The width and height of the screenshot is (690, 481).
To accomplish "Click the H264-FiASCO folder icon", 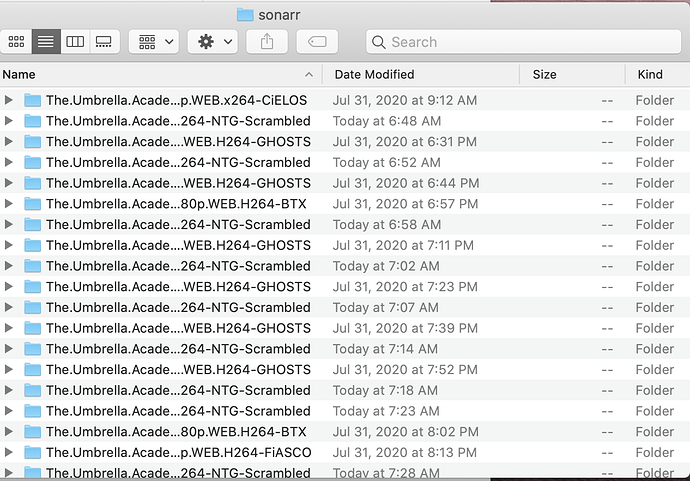I will (33, 452).
